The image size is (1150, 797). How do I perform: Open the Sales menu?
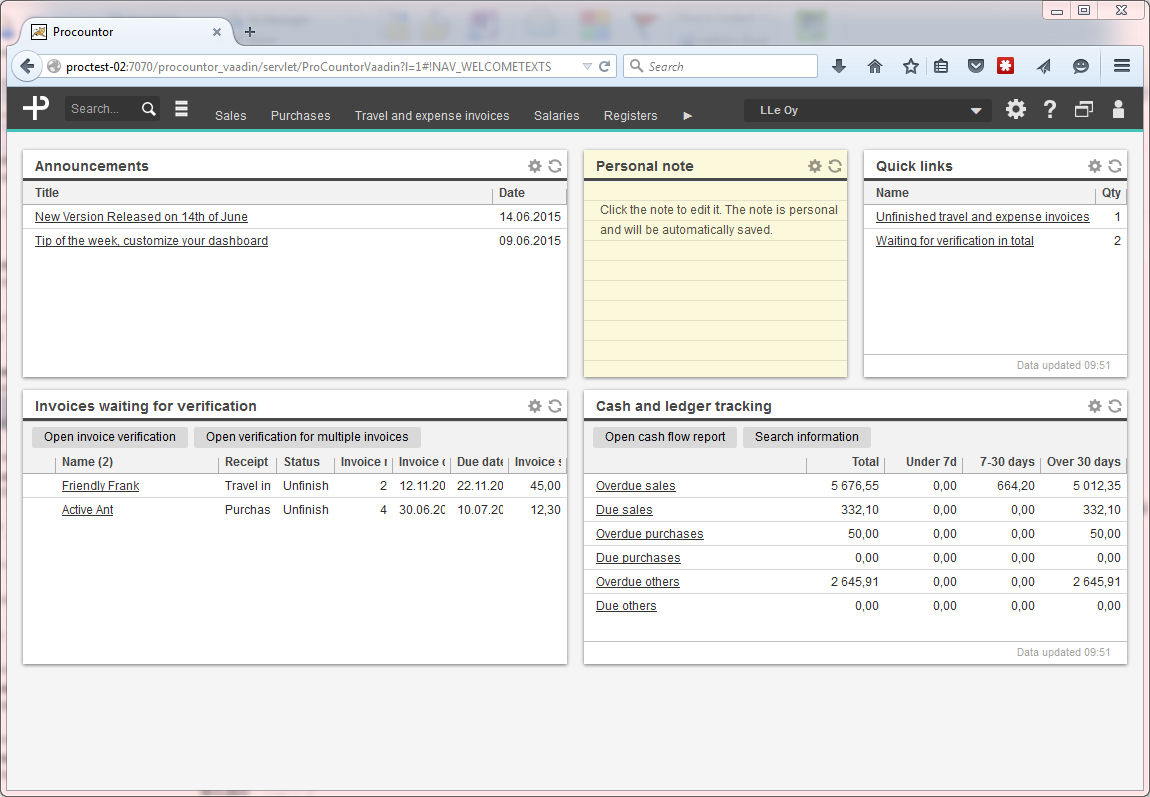coord(230,116)
